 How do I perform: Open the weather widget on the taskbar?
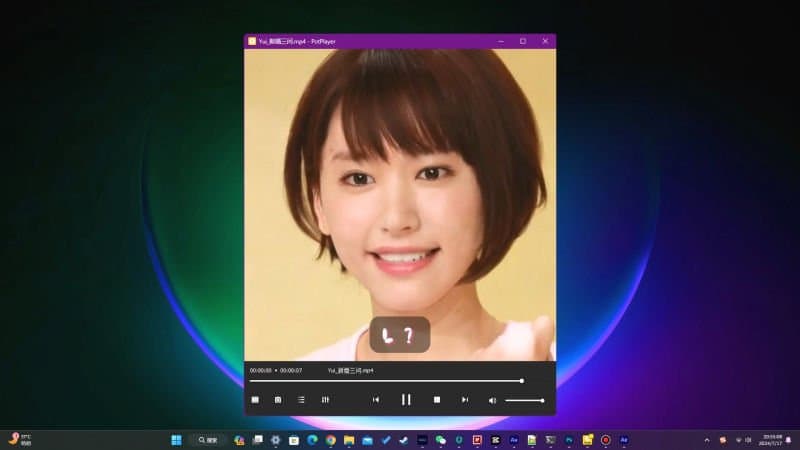click(18, 440)
